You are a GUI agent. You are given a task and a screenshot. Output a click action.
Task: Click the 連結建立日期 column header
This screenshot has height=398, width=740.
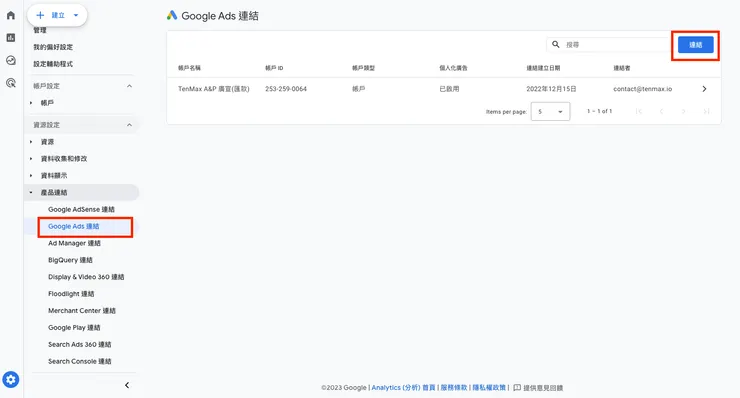point(543,68)
